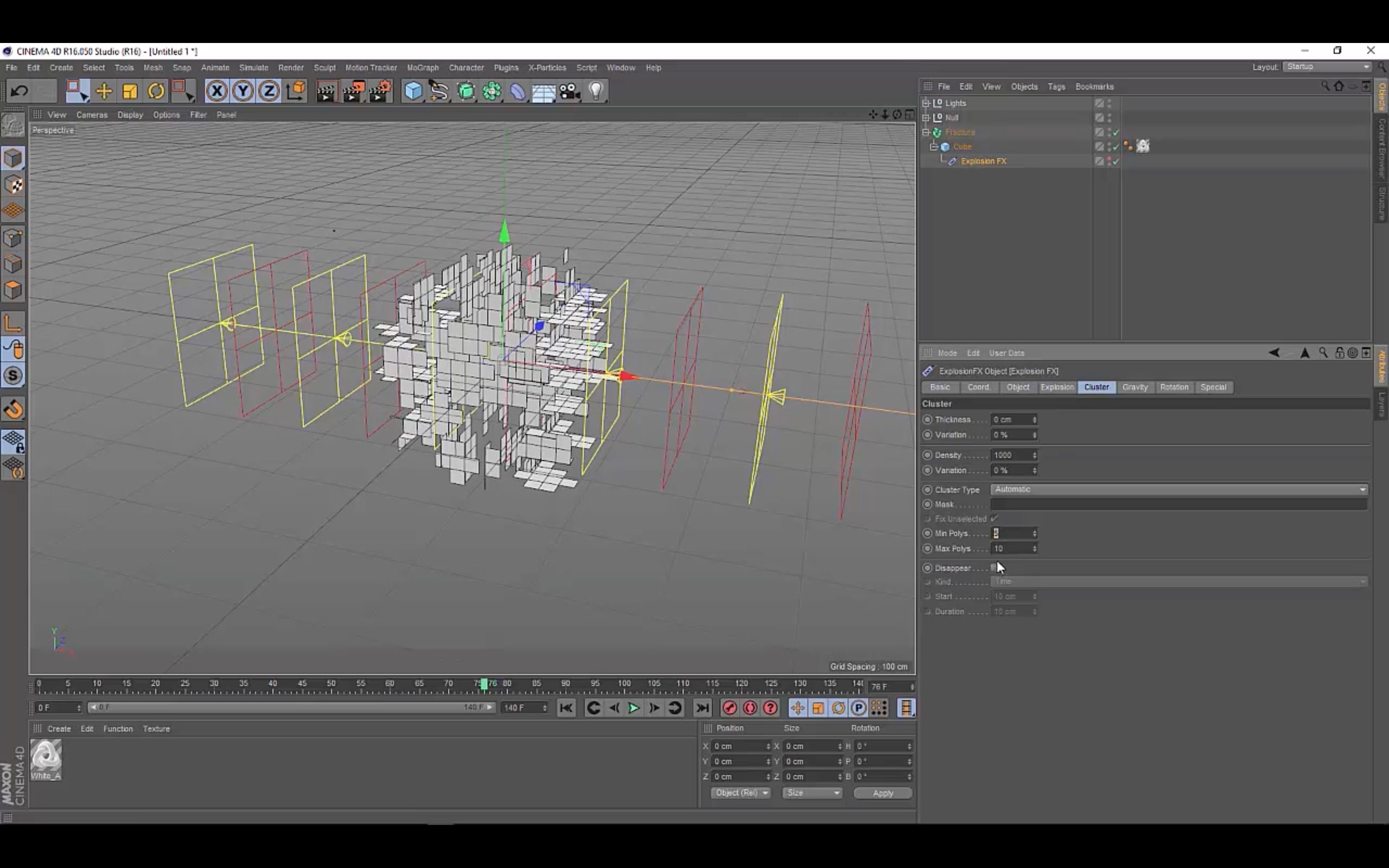This screenshot has height=868, width=1389.
Task: Enable Snap with the S icon
Action: tap(13, 375)
